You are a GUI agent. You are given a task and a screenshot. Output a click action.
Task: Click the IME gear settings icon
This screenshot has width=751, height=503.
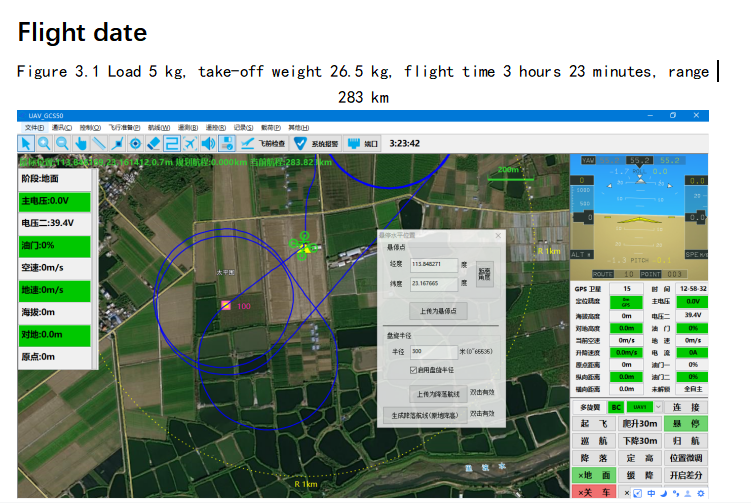coord(701,493)
